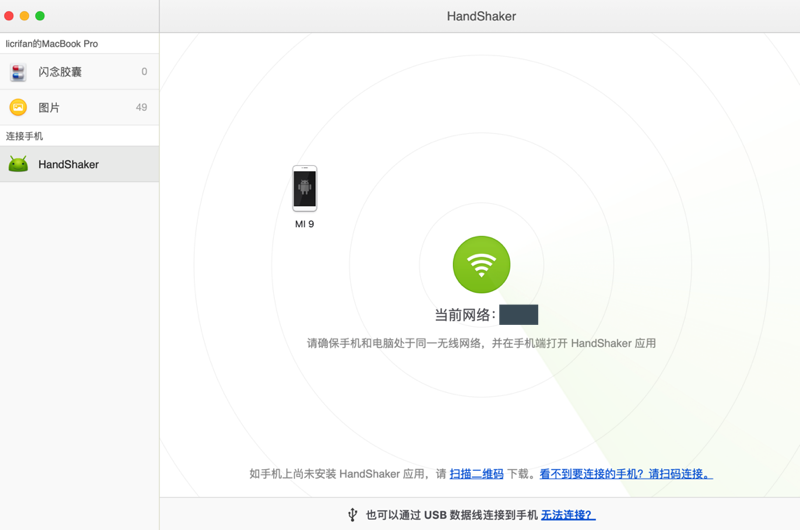Open the 无法连接？ help link

pyautogui.click(x=568, y=515)
